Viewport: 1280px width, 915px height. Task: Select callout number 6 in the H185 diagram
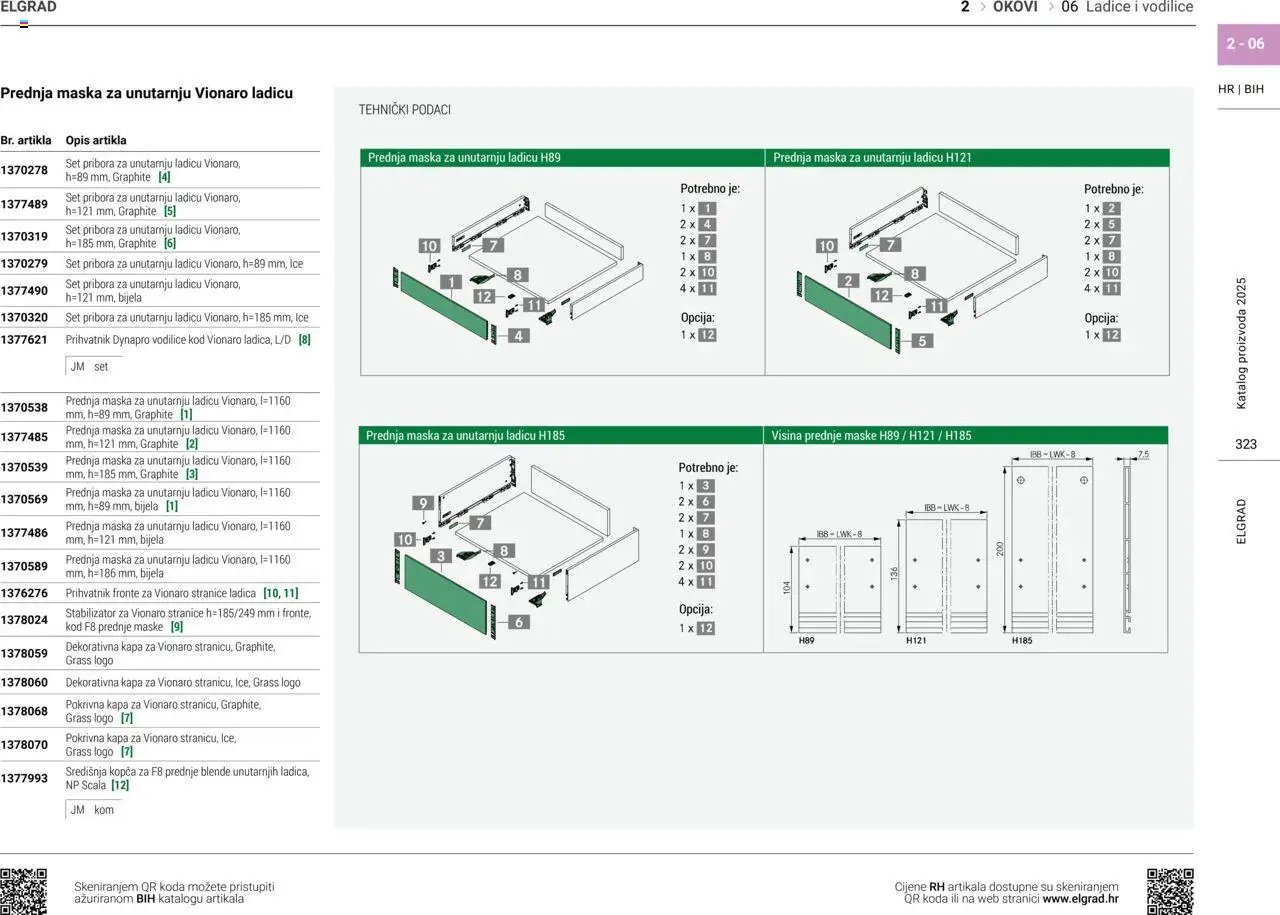[518, 622]
